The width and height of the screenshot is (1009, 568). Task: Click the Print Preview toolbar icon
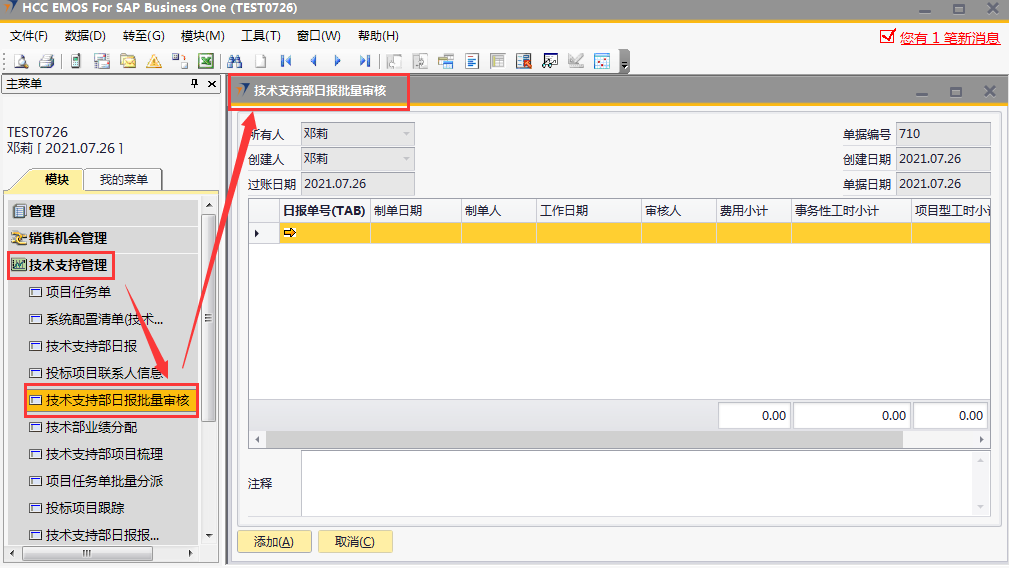pyautogui.click(x=20, y=61)
